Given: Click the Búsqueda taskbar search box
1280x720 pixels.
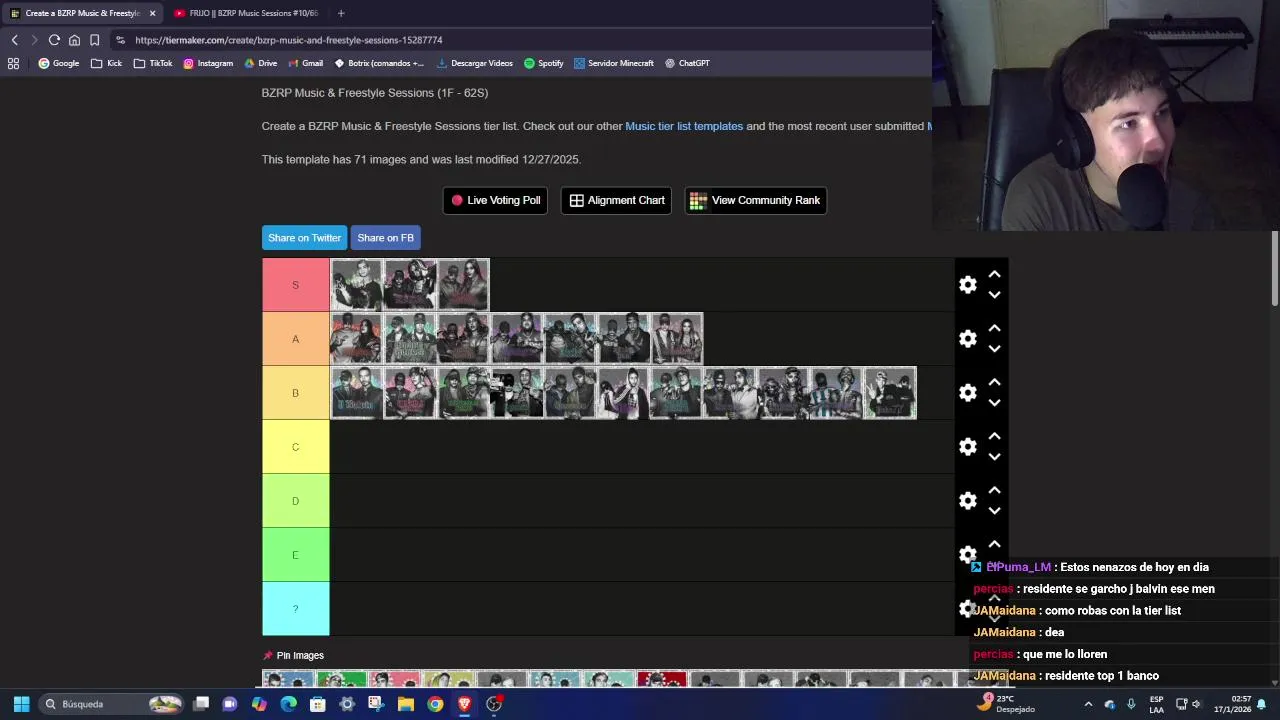Looking at the screenshot, I should coord(113,704).
